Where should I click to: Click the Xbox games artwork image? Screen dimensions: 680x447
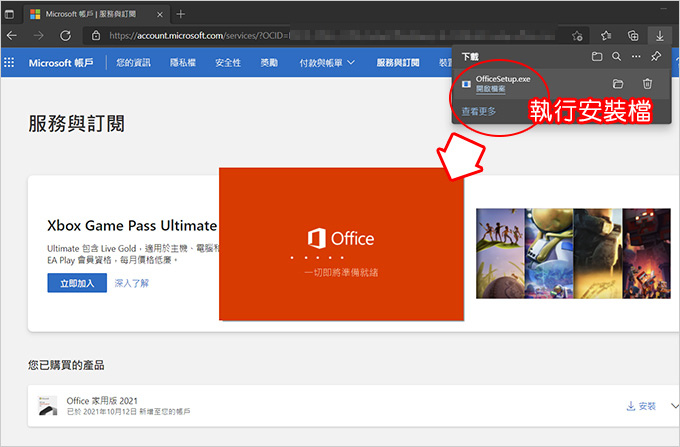point(573,254)
